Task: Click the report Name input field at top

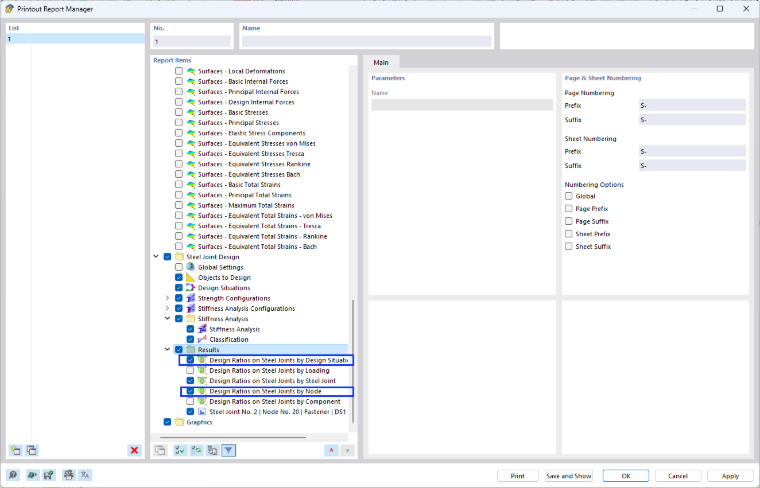Action: 366,41
